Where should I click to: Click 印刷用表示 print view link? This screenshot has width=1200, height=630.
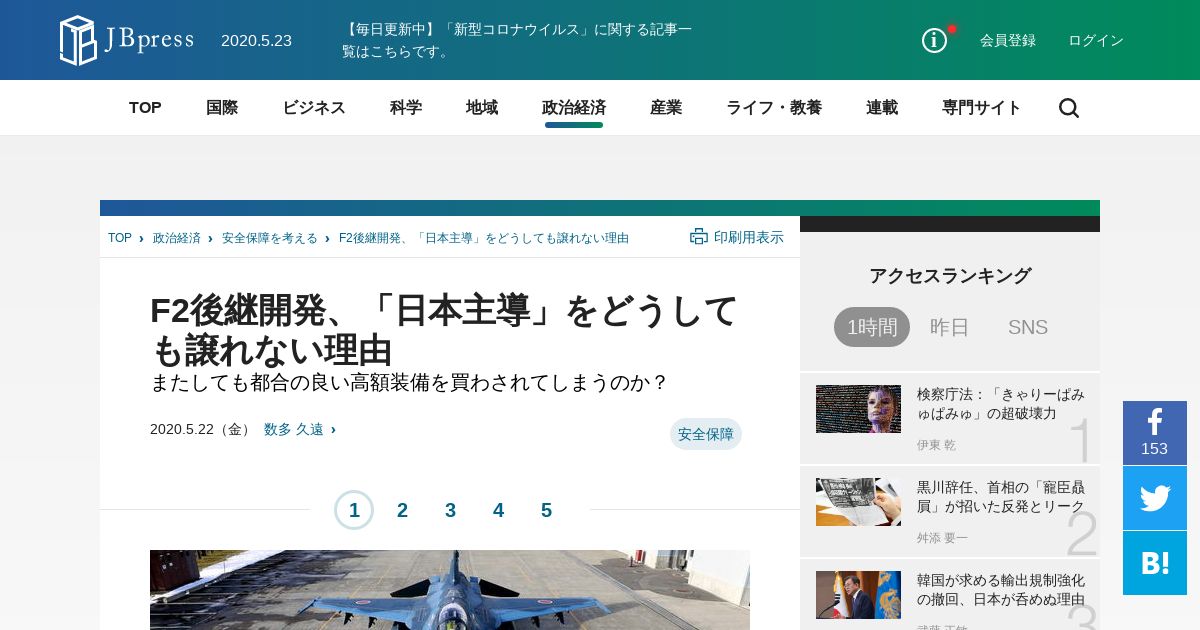point(749,237)
